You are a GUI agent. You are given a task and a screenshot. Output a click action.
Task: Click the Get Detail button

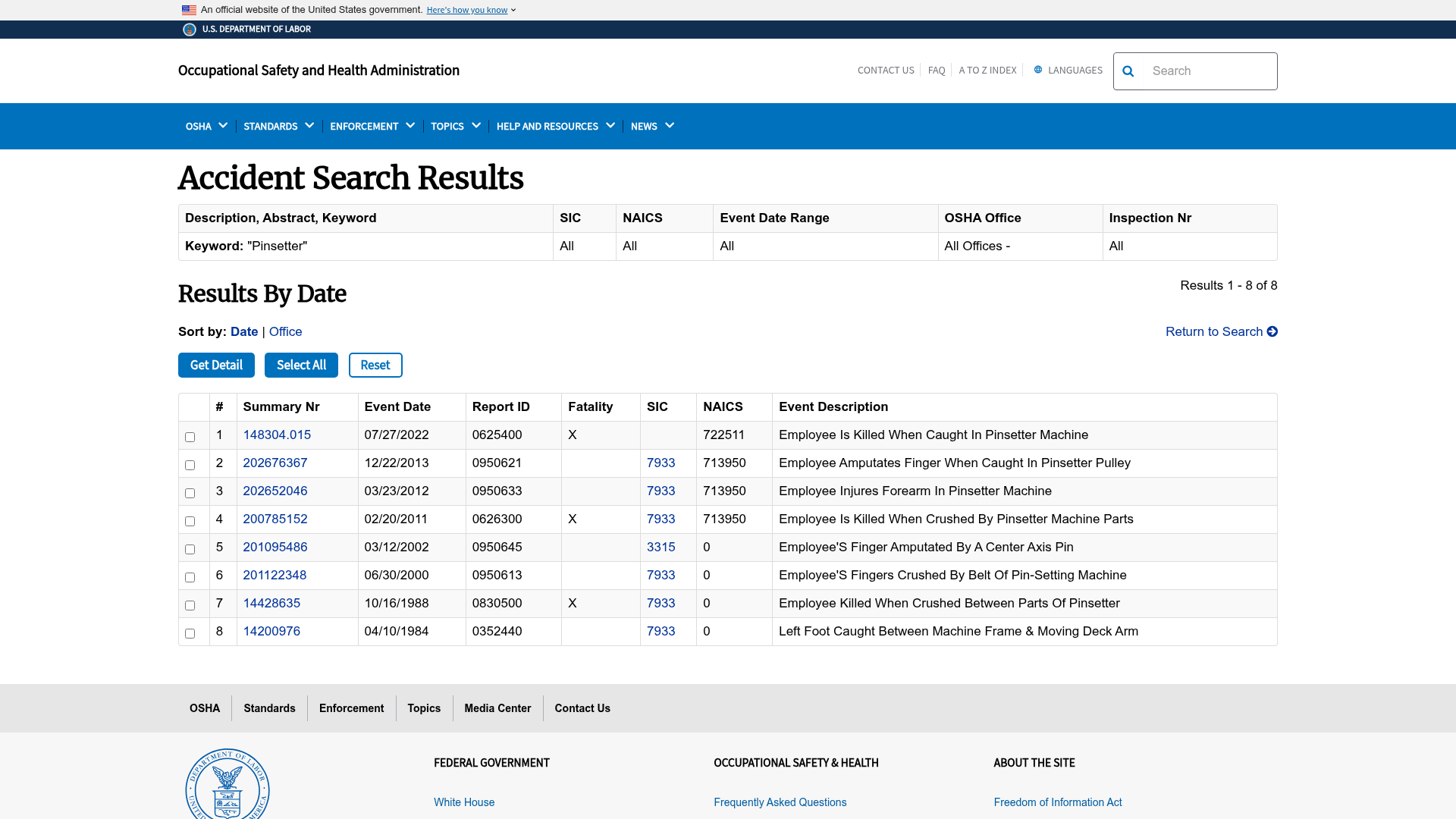coord(216,365)
